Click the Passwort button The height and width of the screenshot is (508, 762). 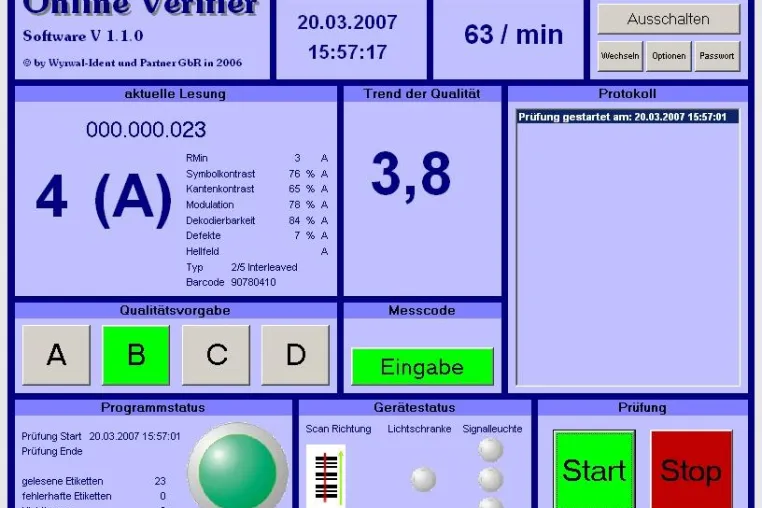[717, 56]
